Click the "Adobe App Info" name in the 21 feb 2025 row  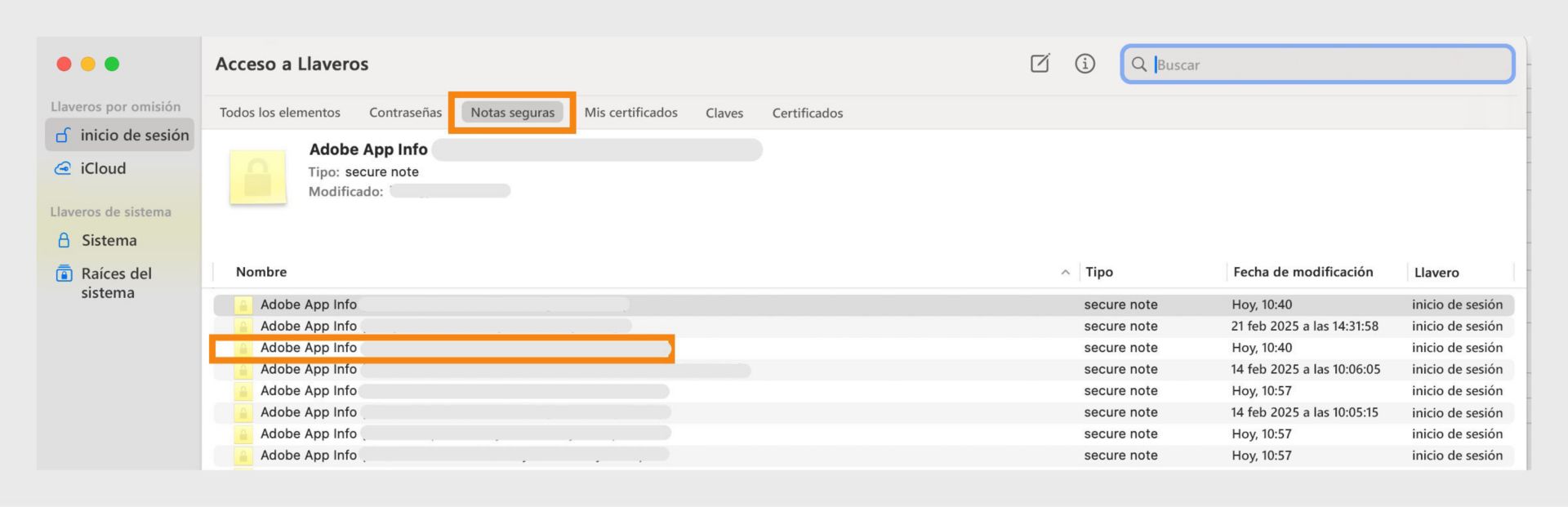coord(309,327)
